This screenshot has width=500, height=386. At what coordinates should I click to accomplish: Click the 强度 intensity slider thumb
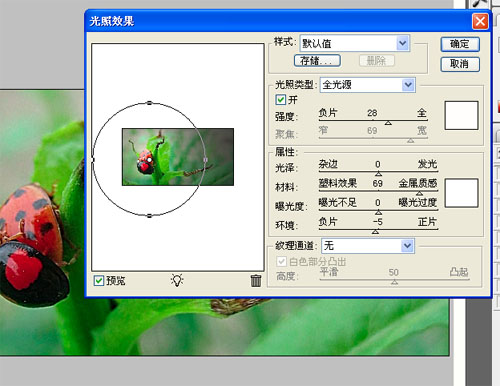pyautogui.click(x=388, y=123)
